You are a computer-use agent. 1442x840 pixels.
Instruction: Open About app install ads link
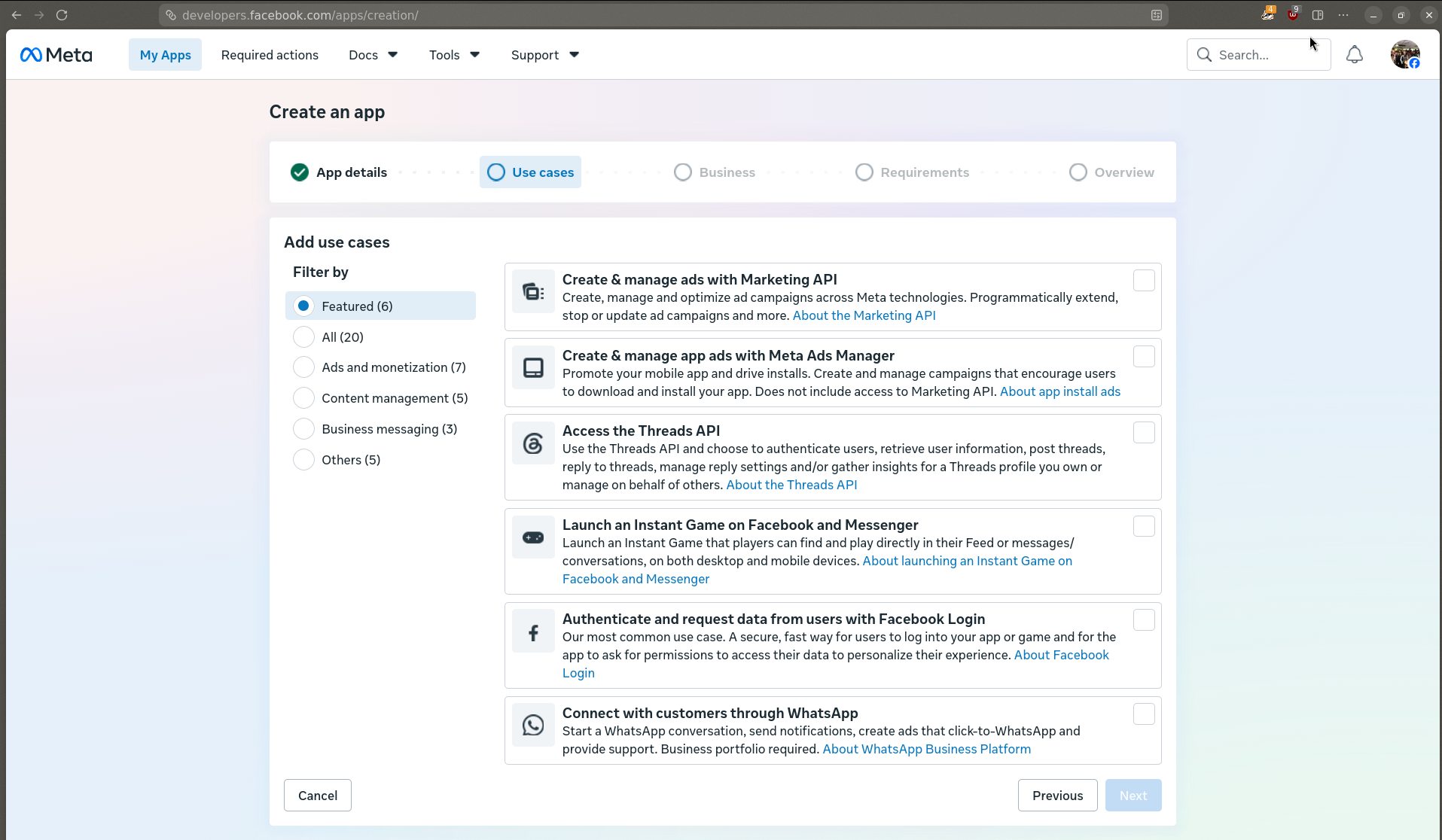click(1059, 391)
